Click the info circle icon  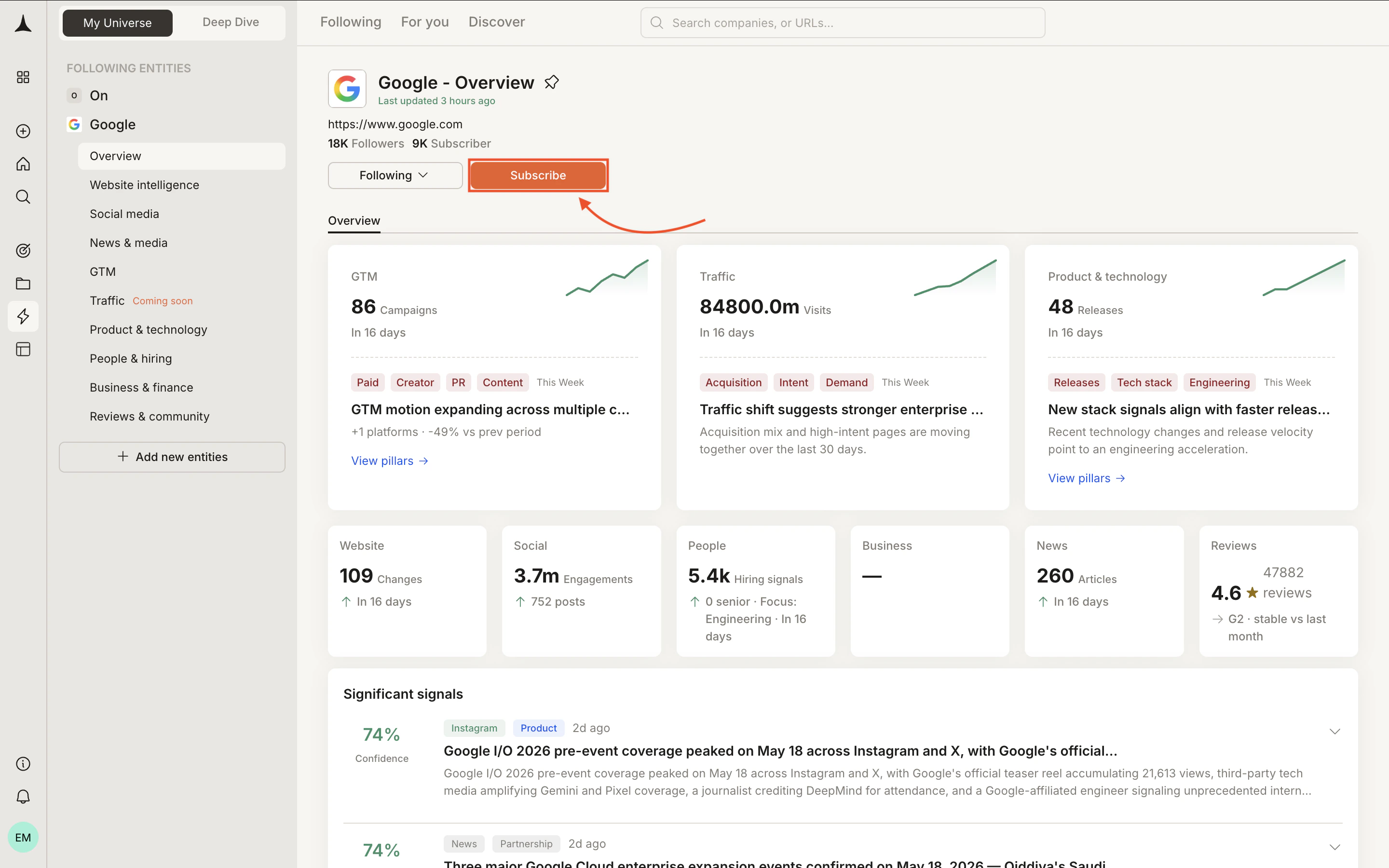click(23, 763)
